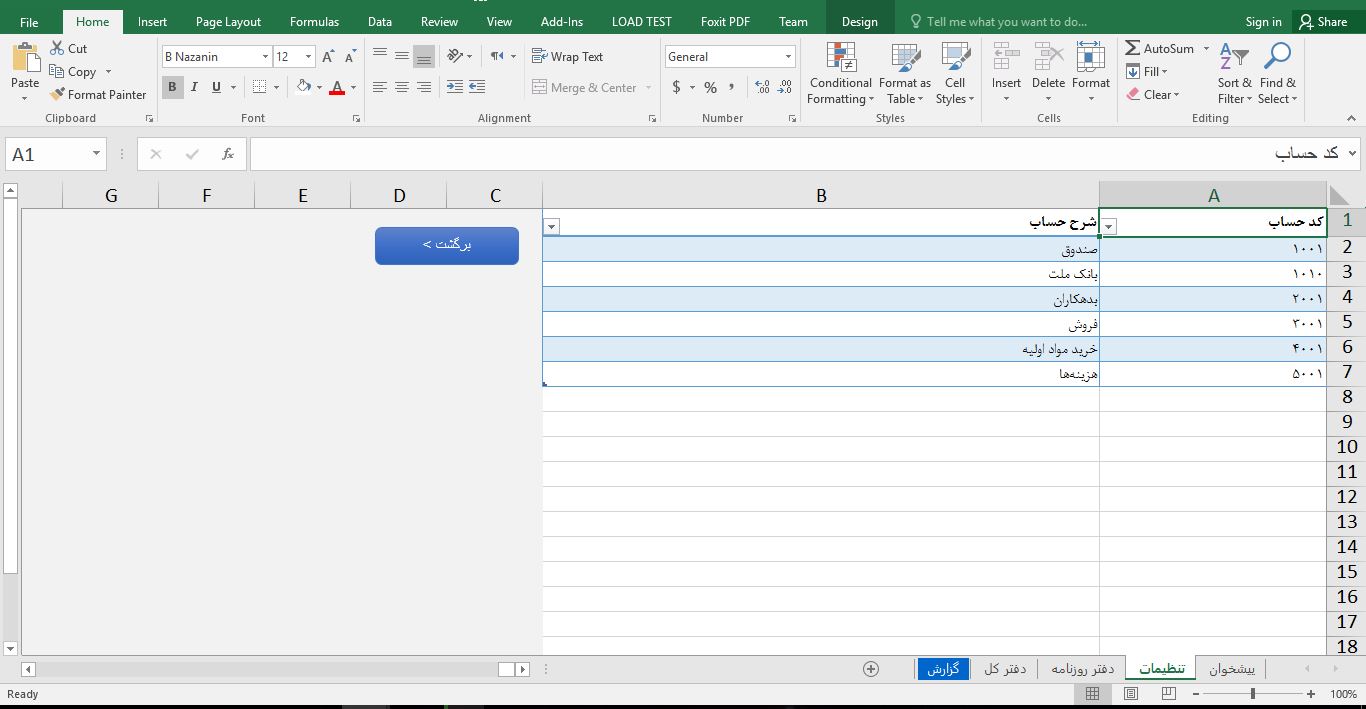1366x709 pixels.
Task: Expand the Name Box dropdown
Action: click(x=96, y=154)
